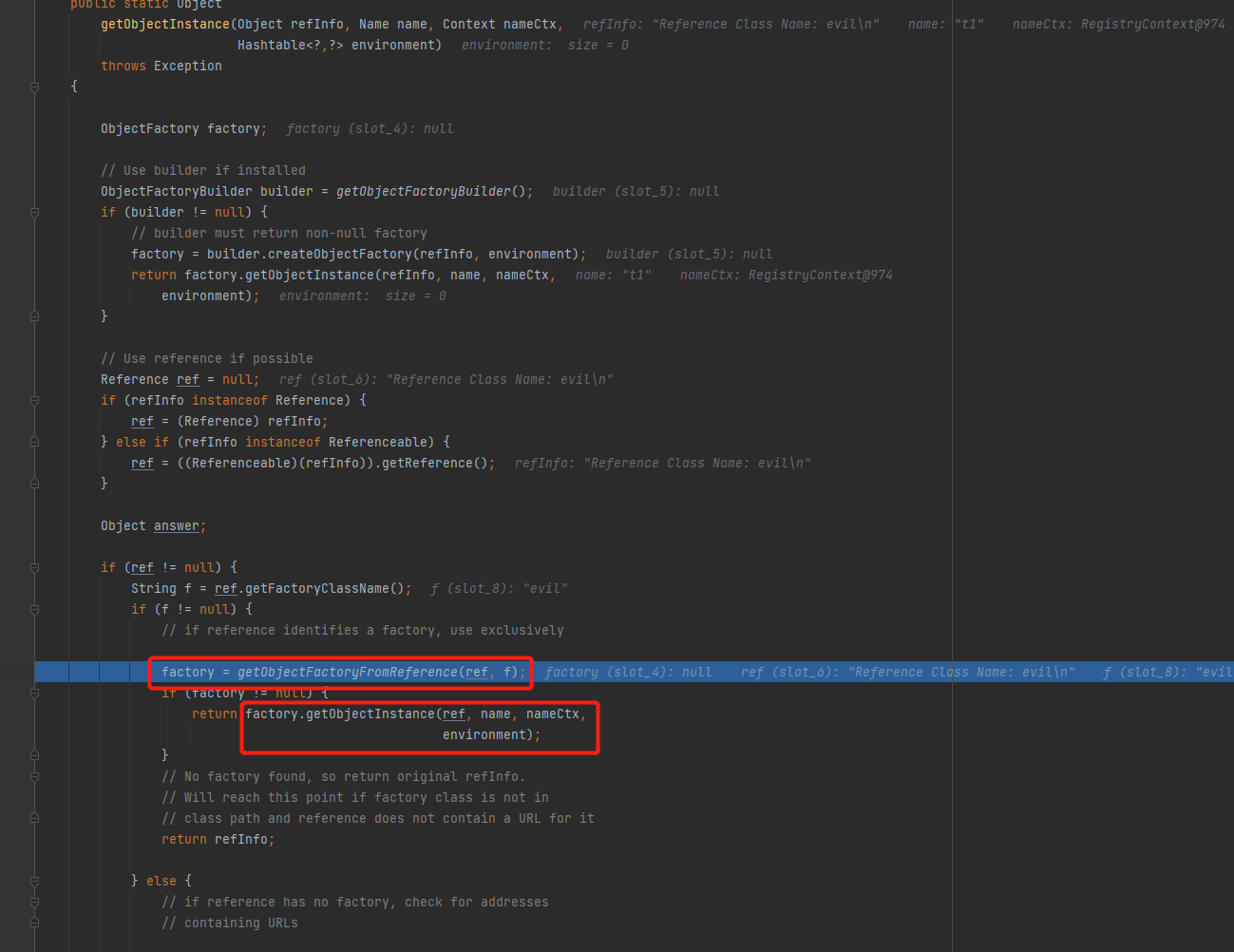Click inline hint 'nameCtx: RegistryContext@974' on signature line
This screenshot has width=1234, height=952.
1119,24
